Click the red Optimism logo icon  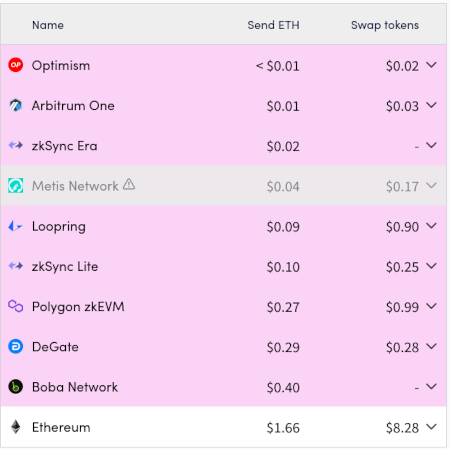tap(15, 65)
